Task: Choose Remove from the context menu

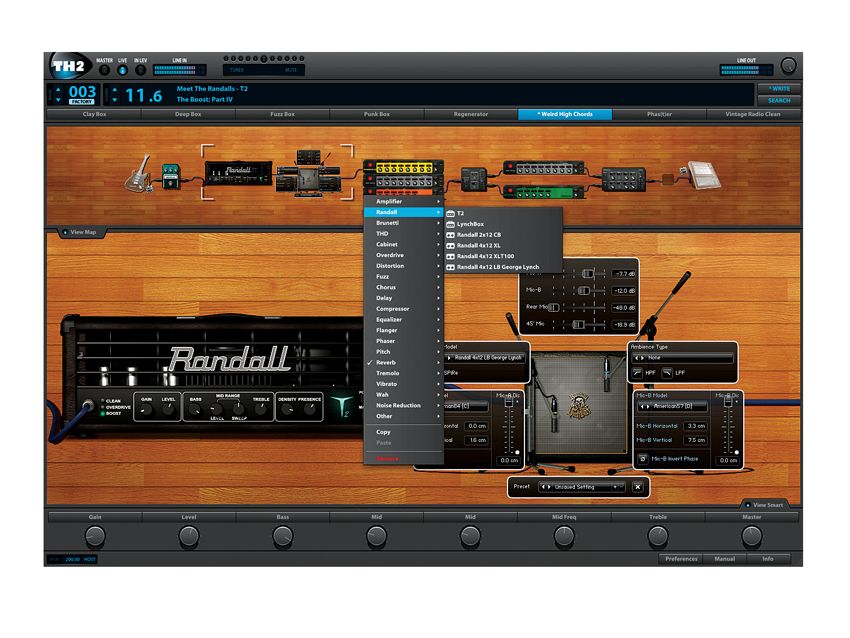Action: tap(404, 459)
